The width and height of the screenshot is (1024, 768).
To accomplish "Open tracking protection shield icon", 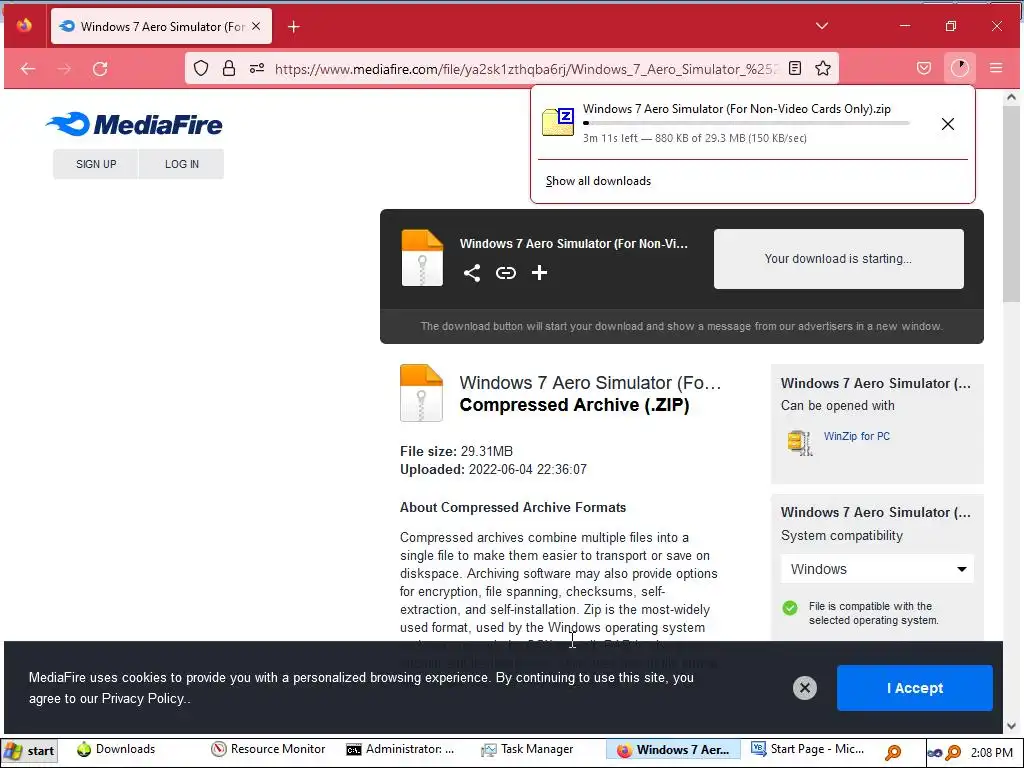I will click(201, 69).
